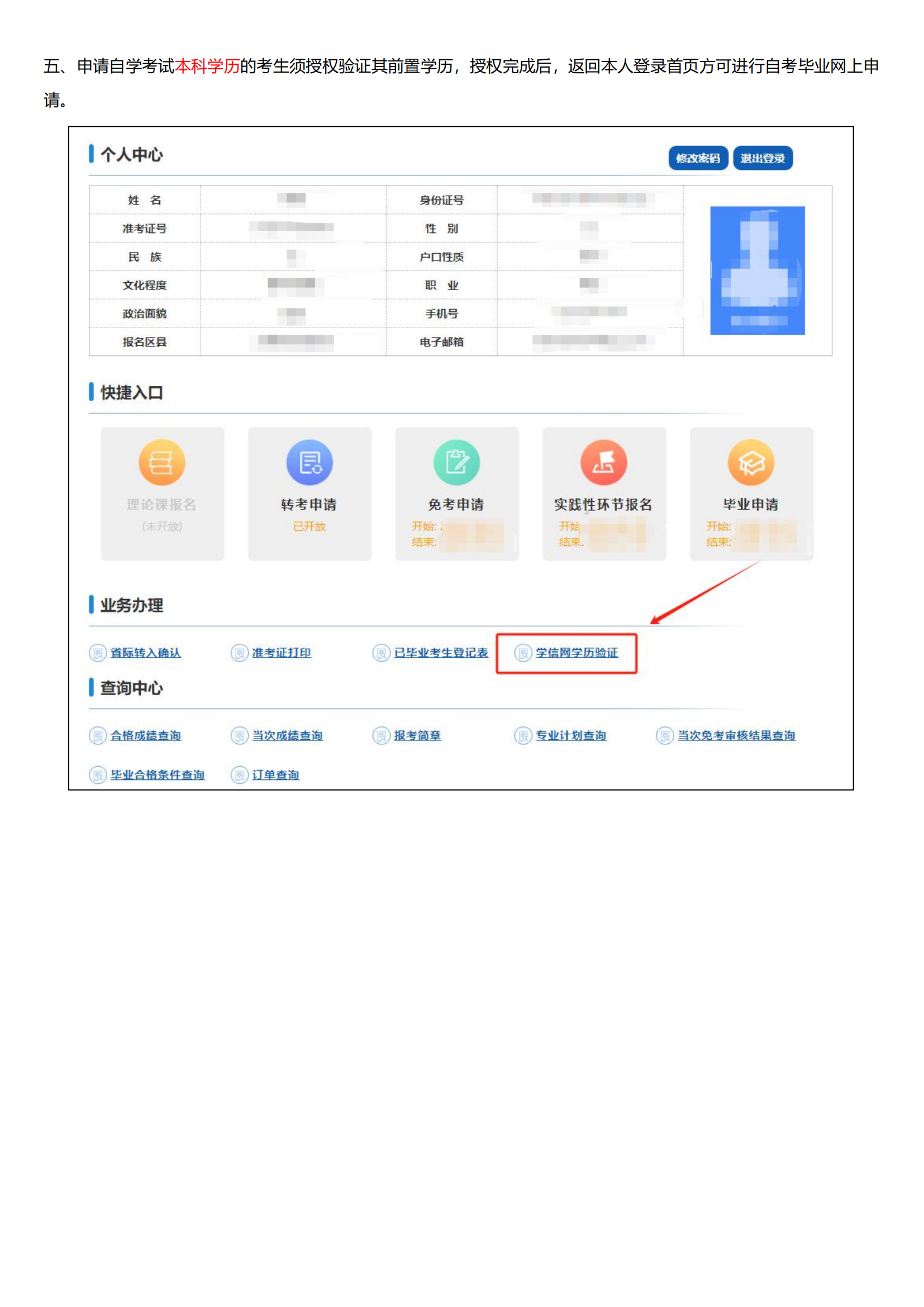
Task: Click the icon beside 报考简章
Action: tap(381, 735)
